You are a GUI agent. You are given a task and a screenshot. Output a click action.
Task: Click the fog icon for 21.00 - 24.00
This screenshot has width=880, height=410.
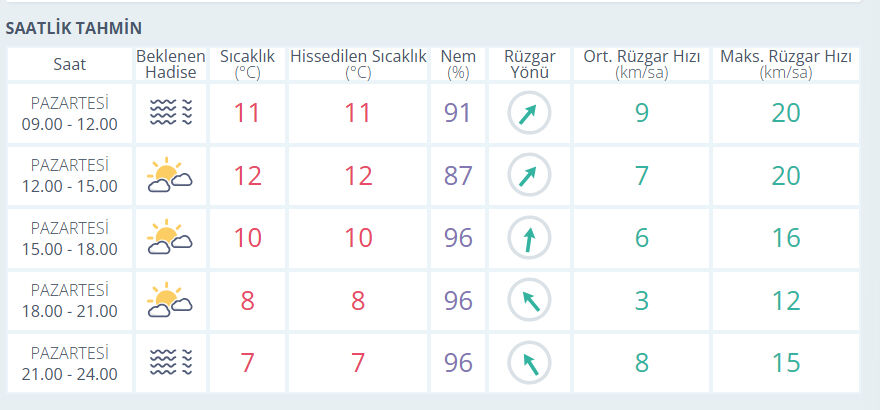coord(169,362)
